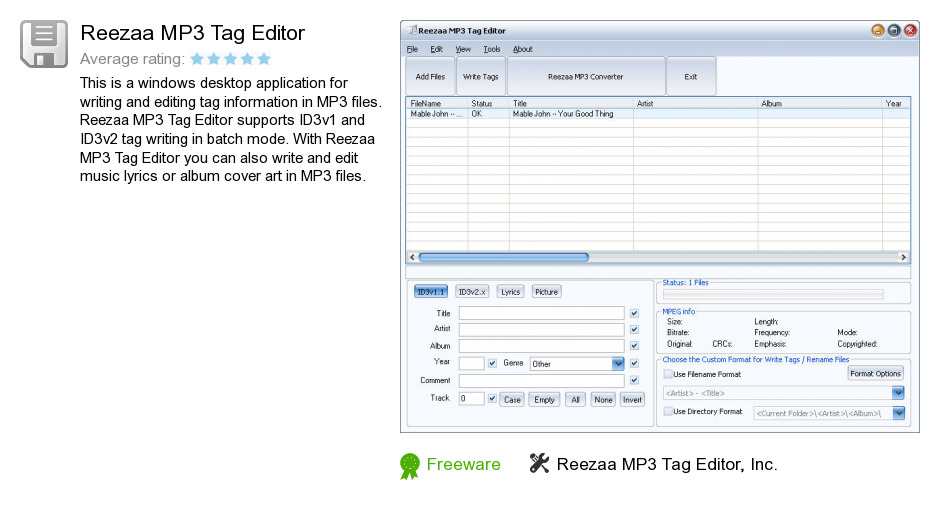Image resolution: width=940 pixels, height=510 pixels.
Task: Open Reezaa MP3 Converter from toolbar
Action: coord(586,76)
